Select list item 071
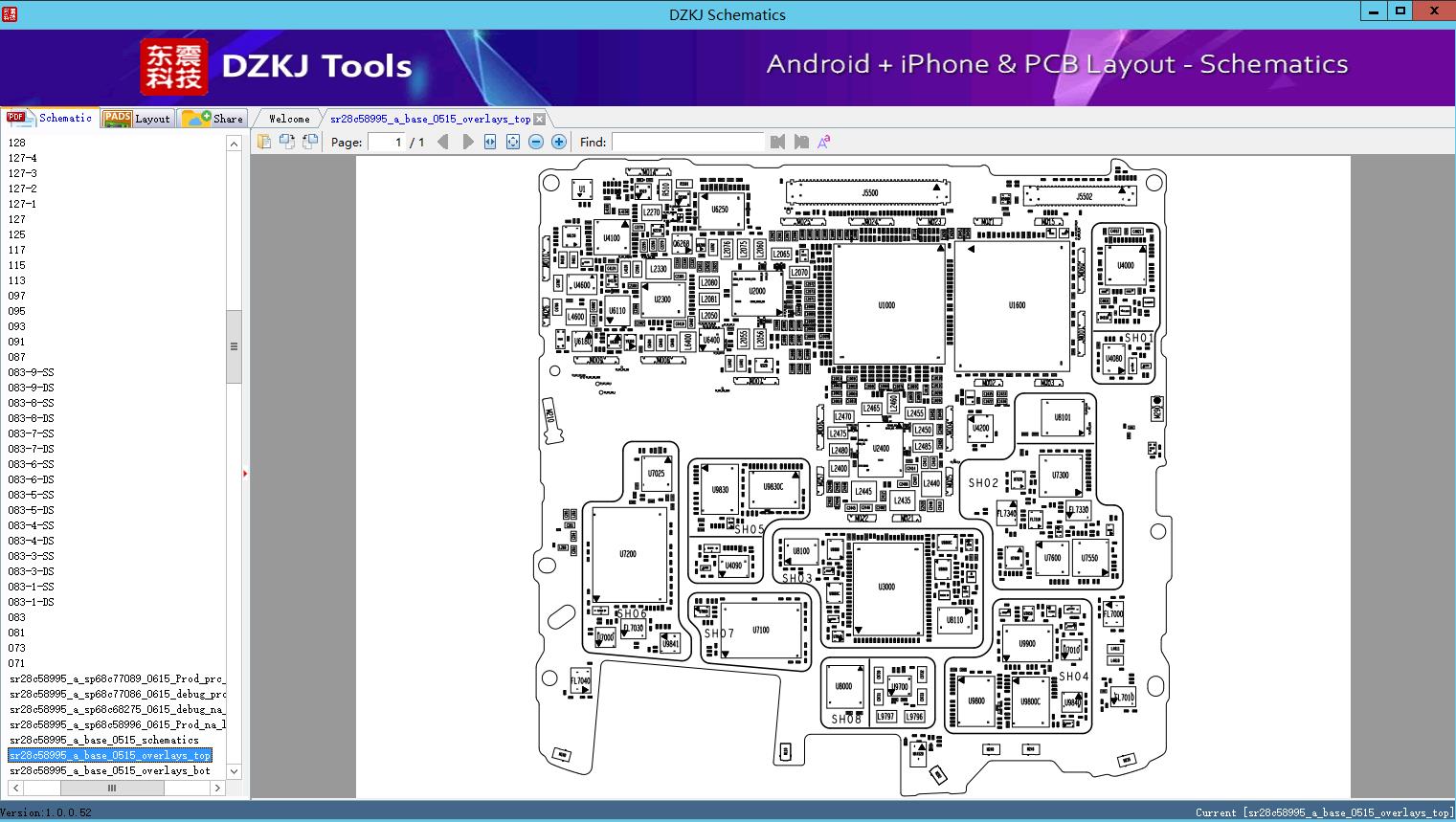The image size is (1456, 822). [17, 663]
